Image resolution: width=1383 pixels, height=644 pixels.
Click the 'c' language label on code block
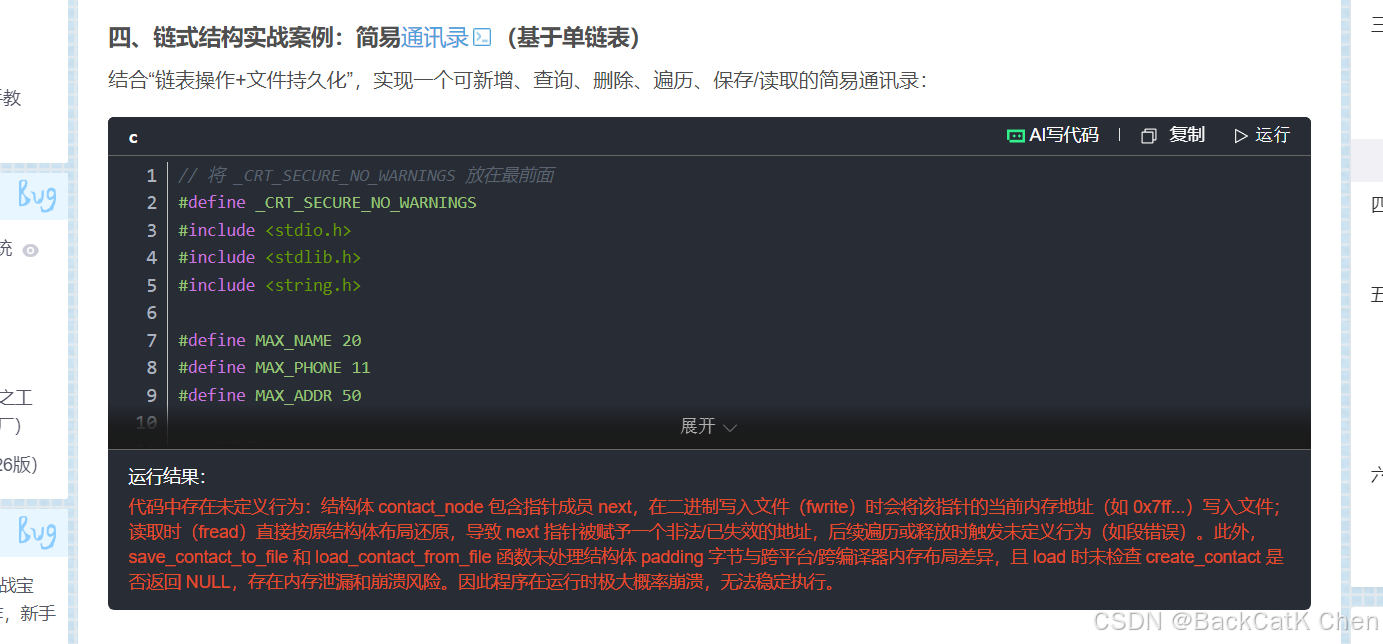(x=133, y=137)
